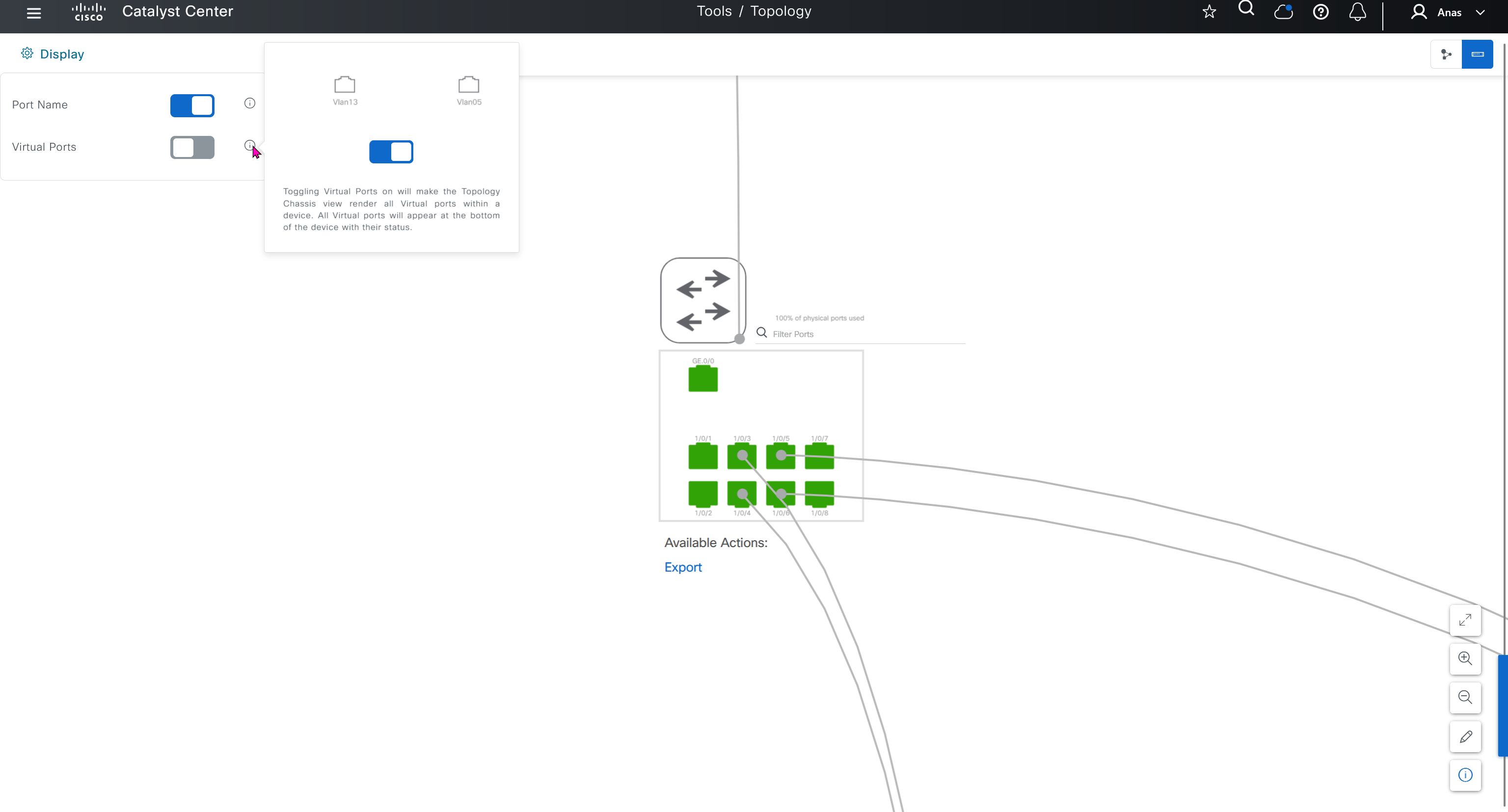Click the cloud status icon
Viewport: 1508px width, 812px height.
(1283, 12)
